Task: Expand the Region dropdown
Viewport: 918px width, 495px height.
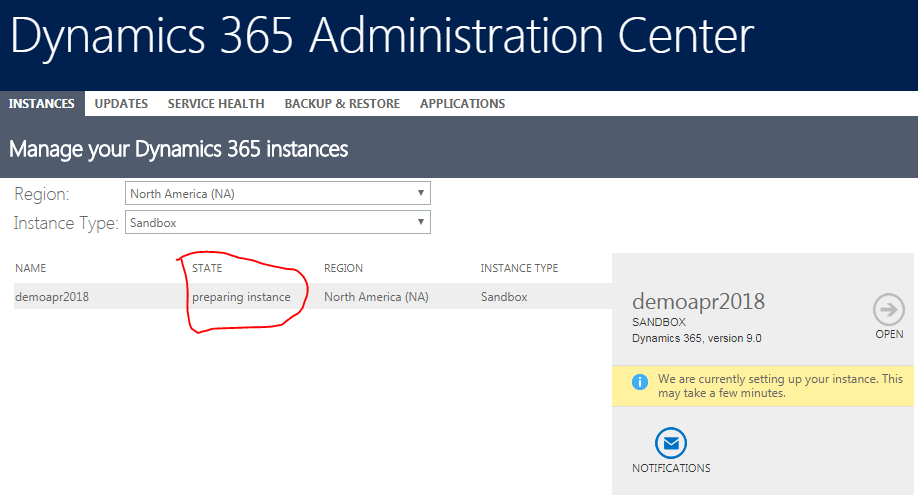Action: (x=278, y=193)
